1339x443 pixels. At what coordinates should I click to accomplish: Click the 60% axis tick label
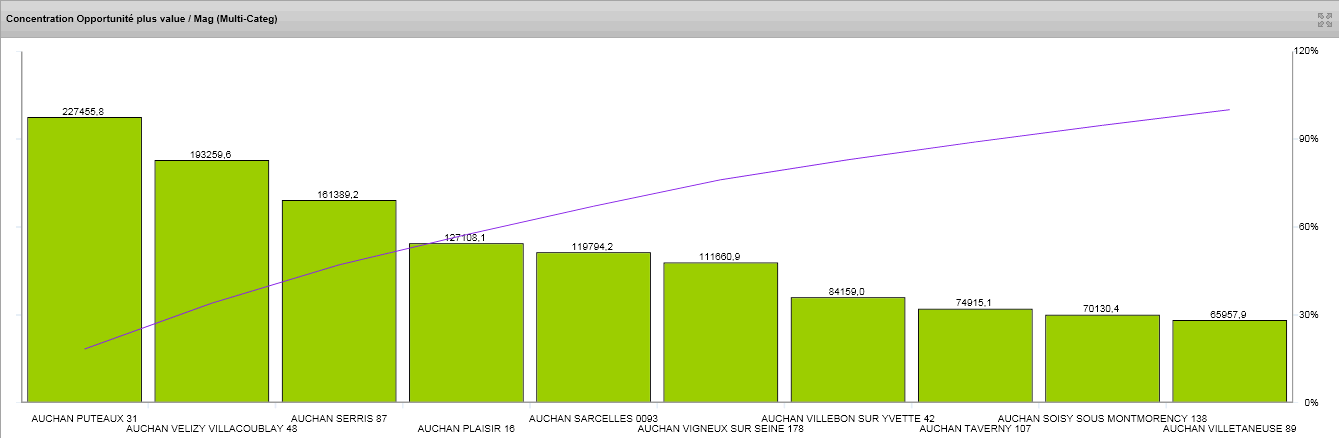pos(1308,227)
